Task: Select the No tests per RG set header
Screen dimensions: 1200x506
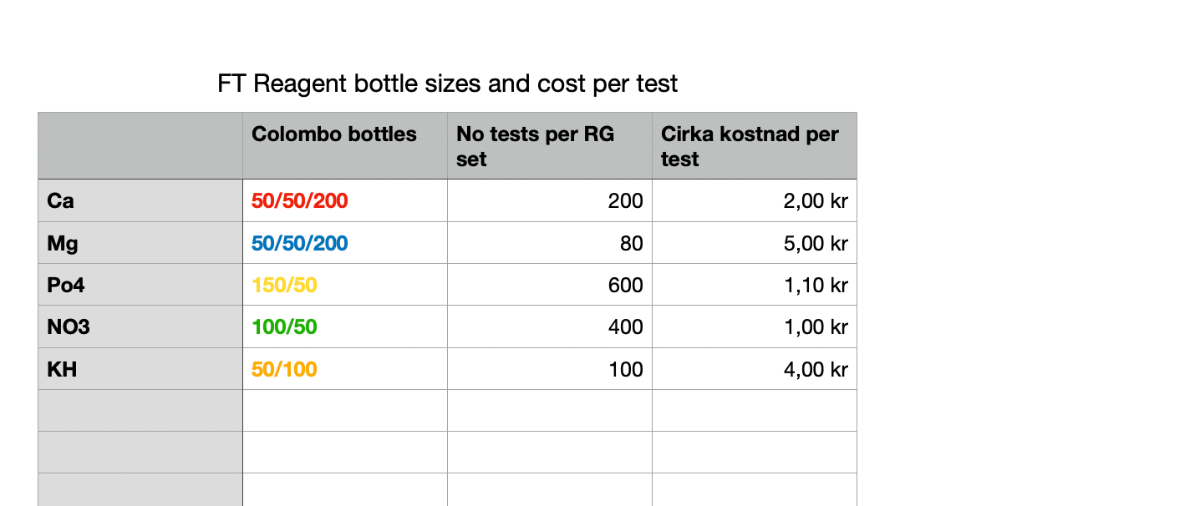Action: click(550, 146)
